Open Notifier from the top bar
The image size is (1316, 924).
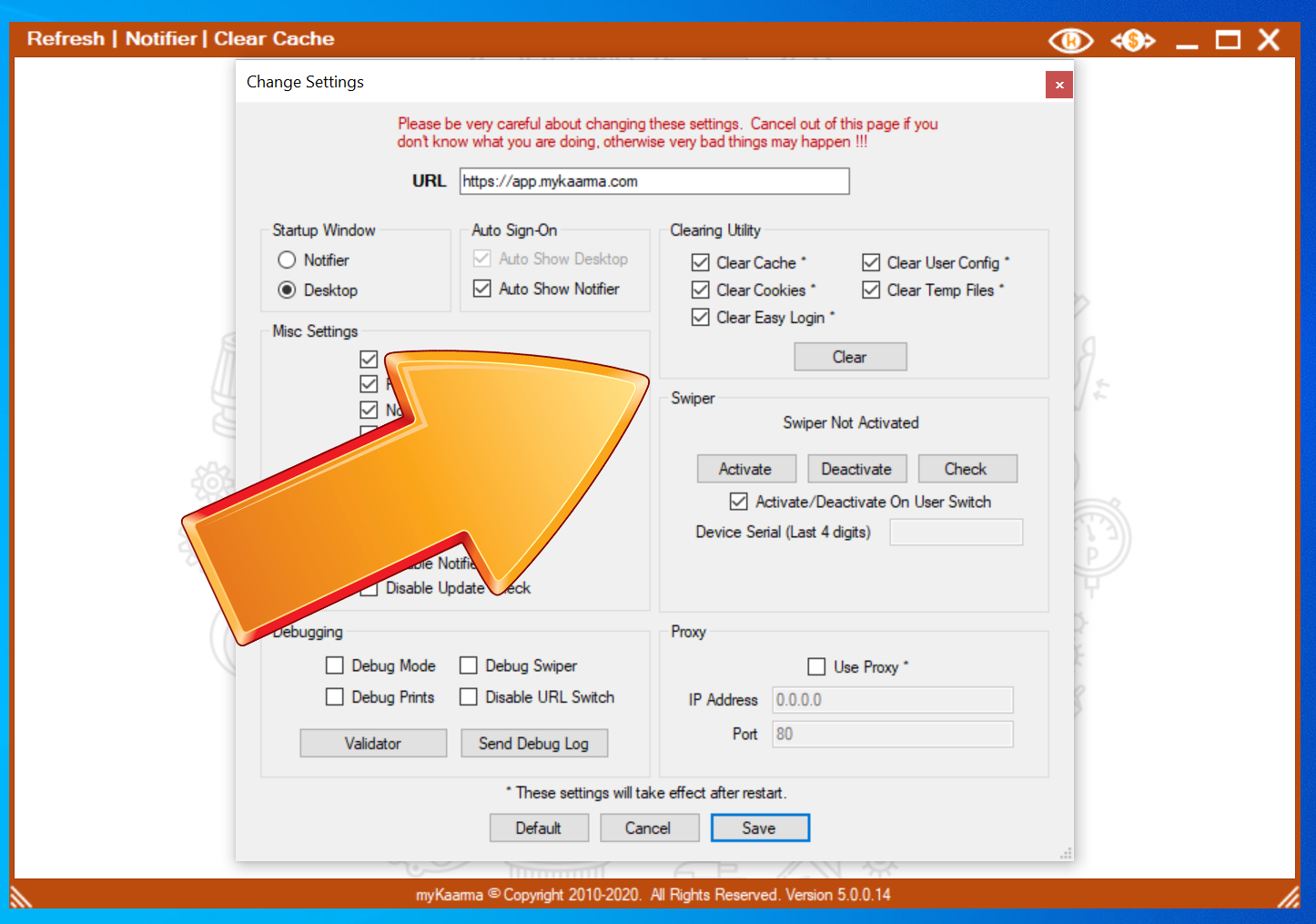[161, 38]
